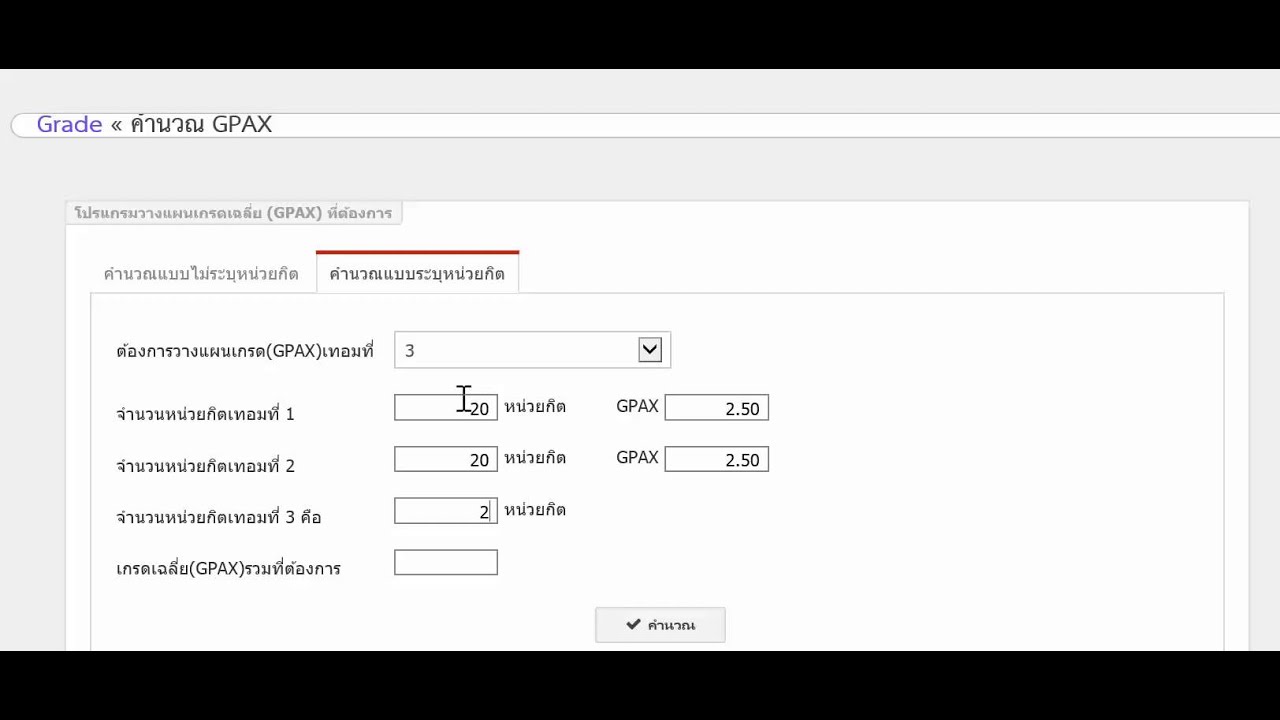
Task: Click the จำนวนหน่วยกิตเทอมที่ 2 label
Action: coord(205,465)
